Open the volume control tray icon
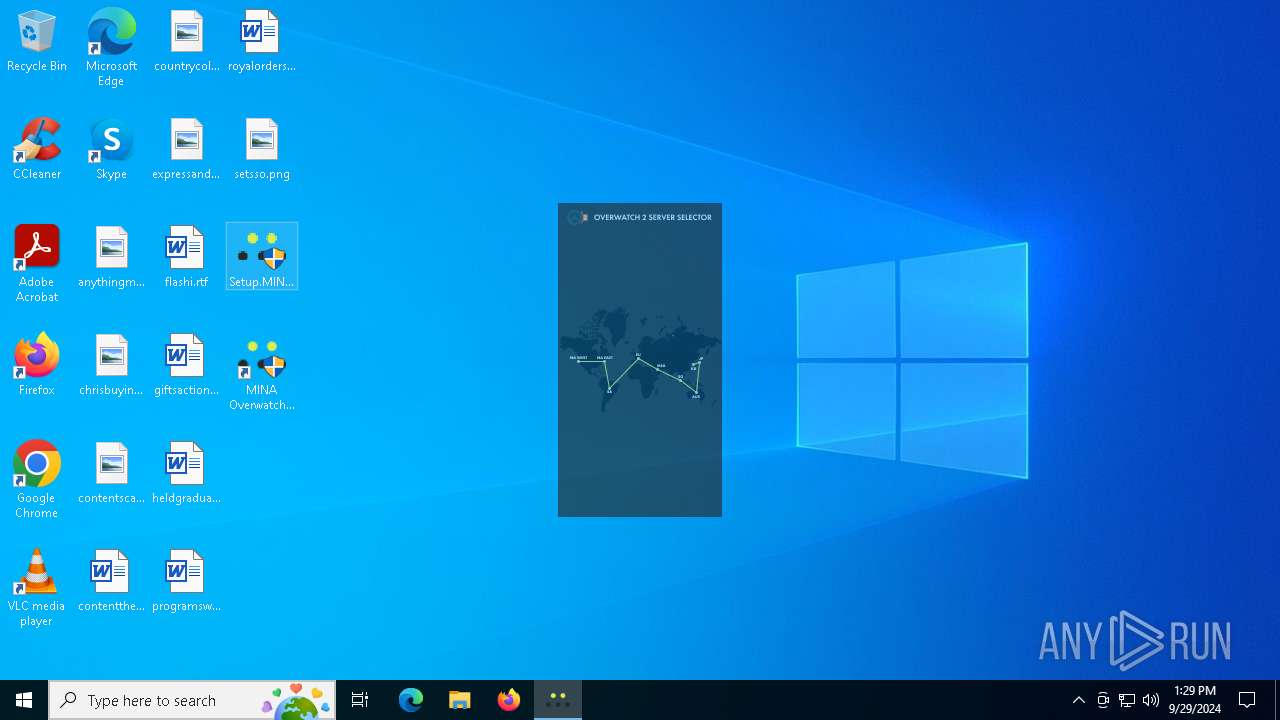 click(x=1151, y=700)
